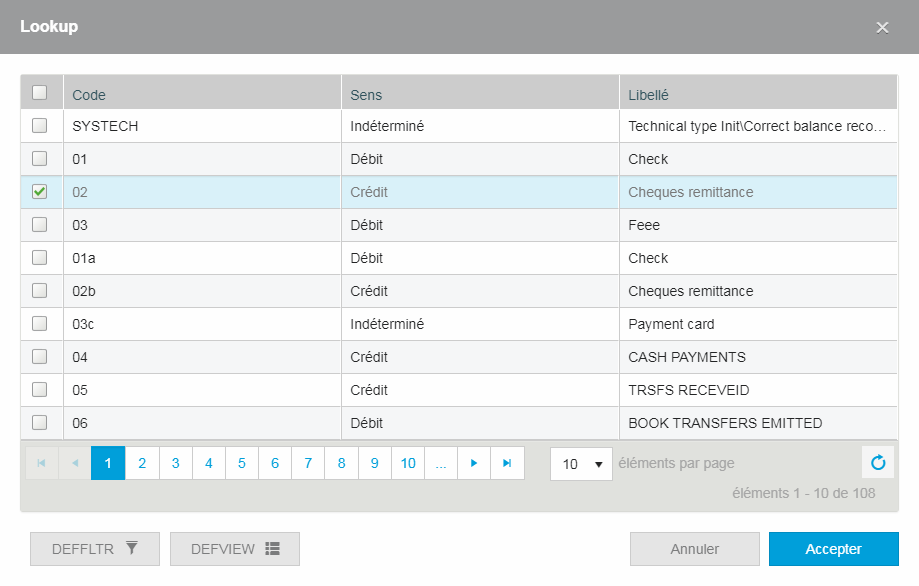This screenshot has width=919, height=586.
Task: Go to page 5
Action: click(x=241, y=463)
